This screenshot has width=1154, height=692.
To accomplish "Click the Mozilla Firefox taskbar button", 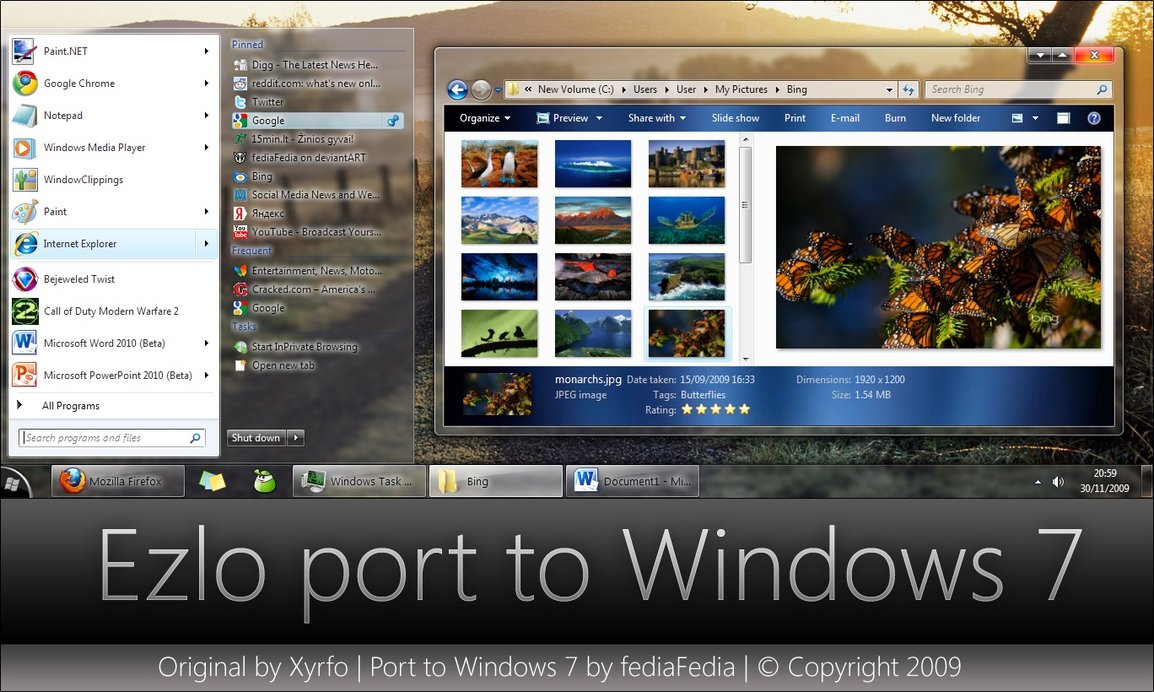I will [118, 481].
